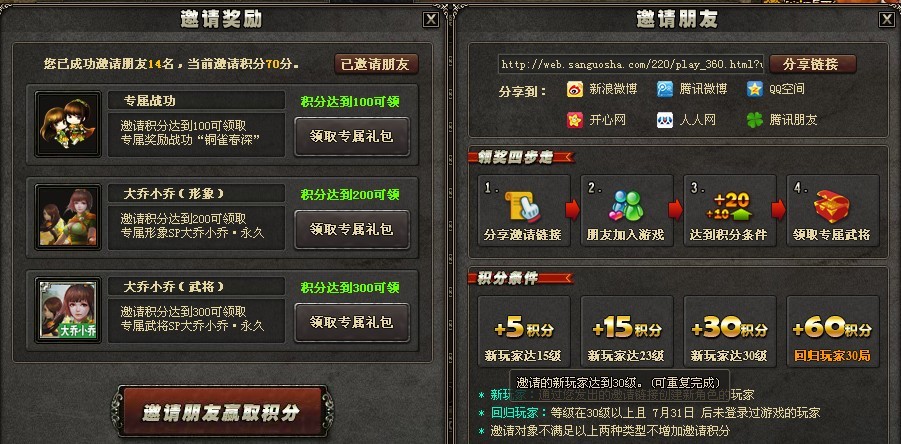Share to QQ空间 star icon
This screenshot has height=444, width=901.
(755, 89)
